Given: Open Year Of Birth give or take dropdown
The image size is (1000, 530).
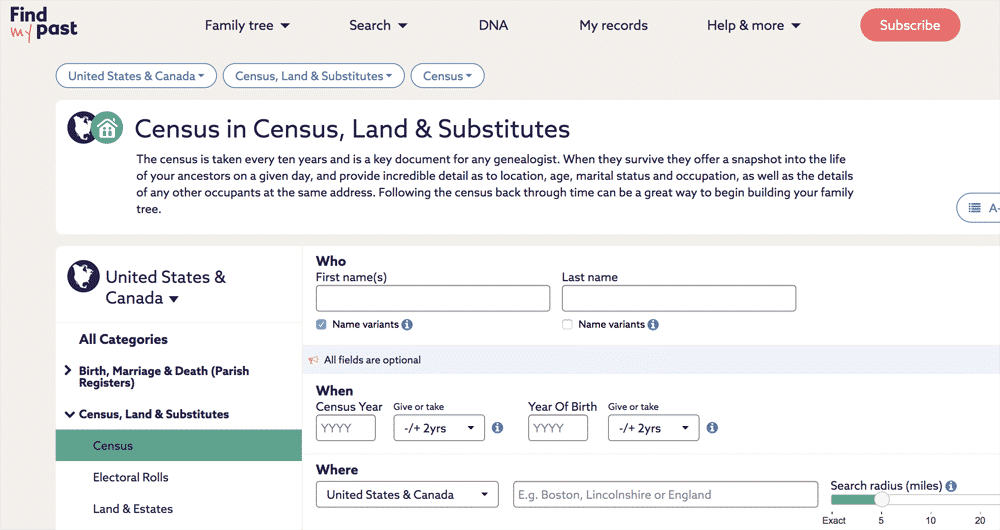Looking at the screenshot, I should 653,428.
